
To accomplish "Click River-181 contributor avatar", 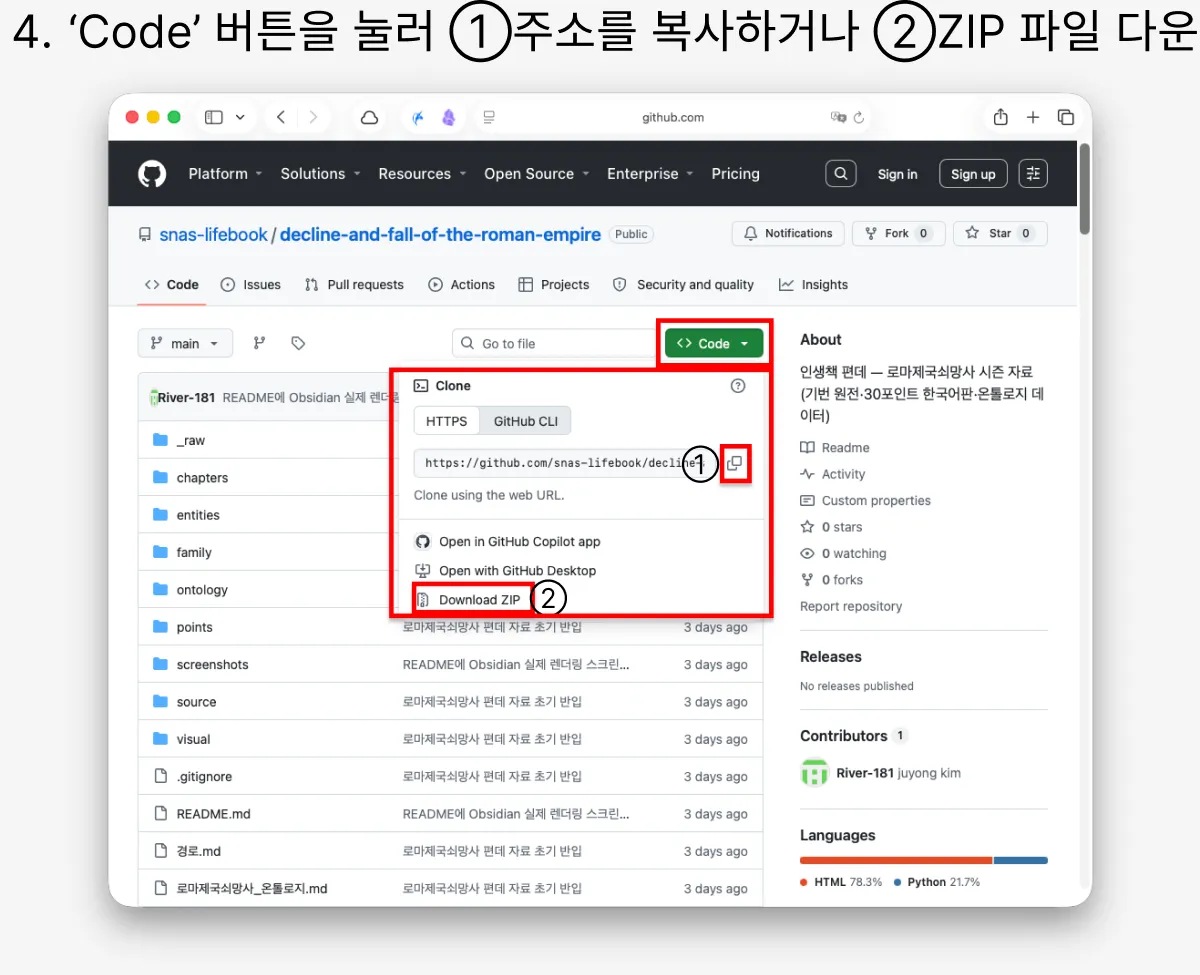I will pos(815,773).
